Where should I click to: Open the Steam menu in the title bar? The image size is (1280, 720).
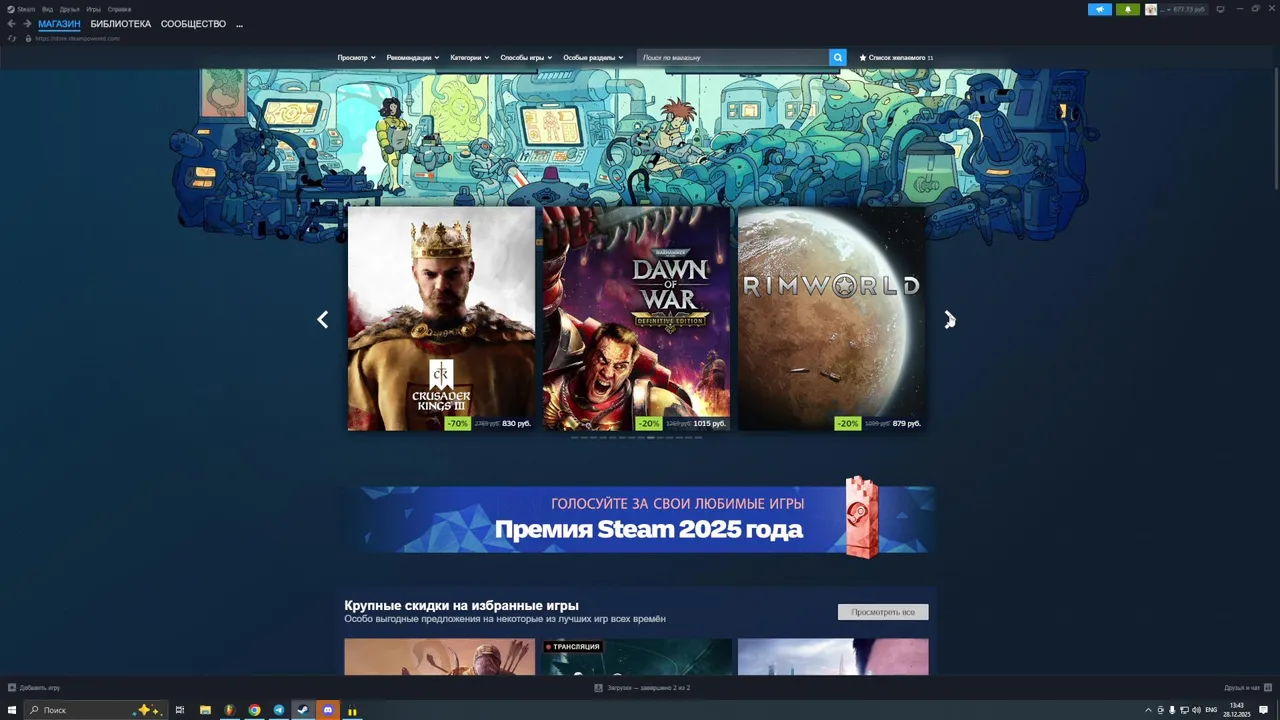coord(21,9)
